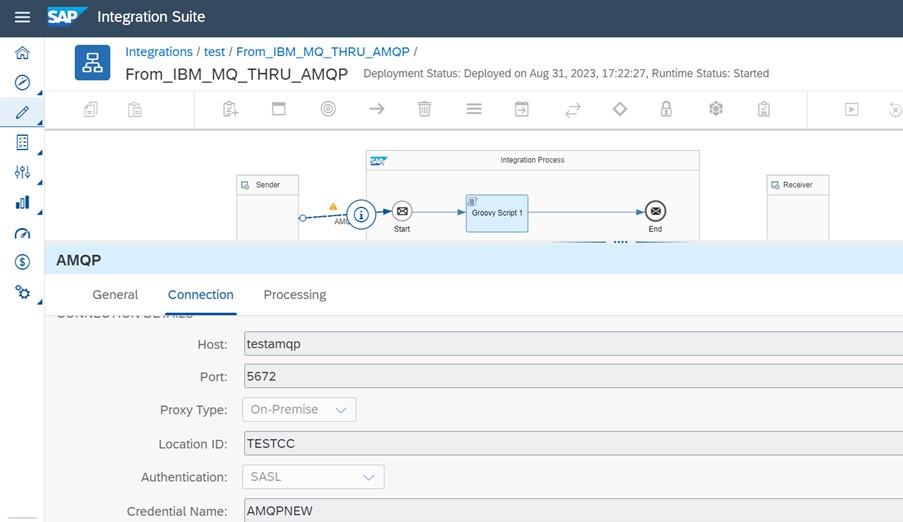The width and height of the screenshot is (903, 522).
Task: Click the Location ID input field
Action: tap(573, 444)
